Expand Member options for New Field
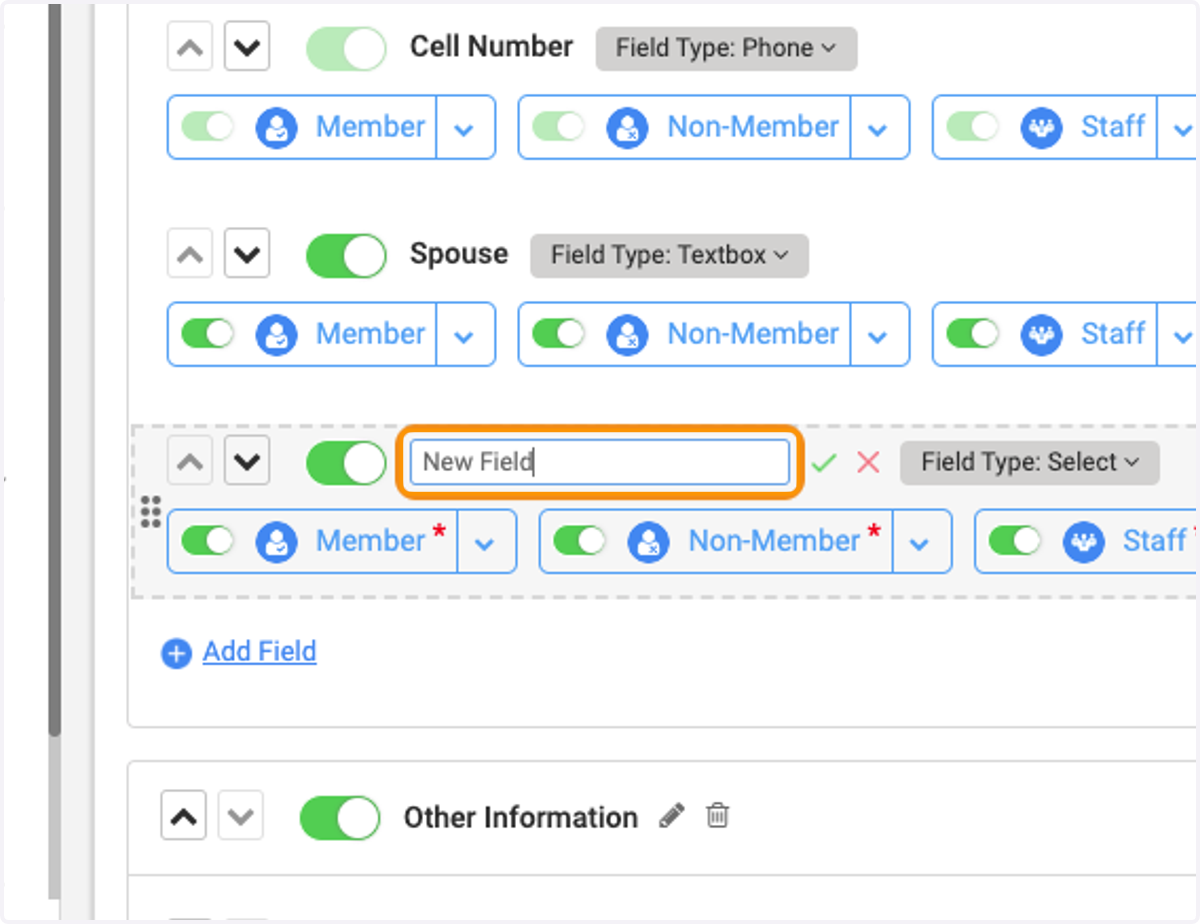Image resolution: width=1200 pixels, height=924 pixels. pos(486,542)
